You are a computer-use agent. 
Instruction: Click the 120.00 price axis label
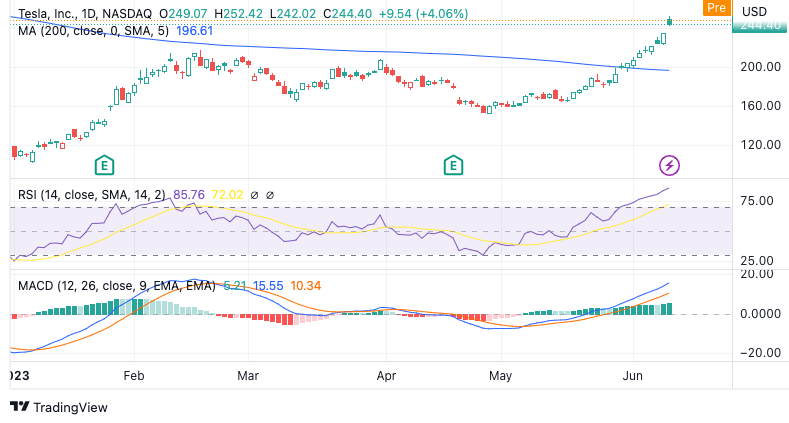click(x=760, y=145)
